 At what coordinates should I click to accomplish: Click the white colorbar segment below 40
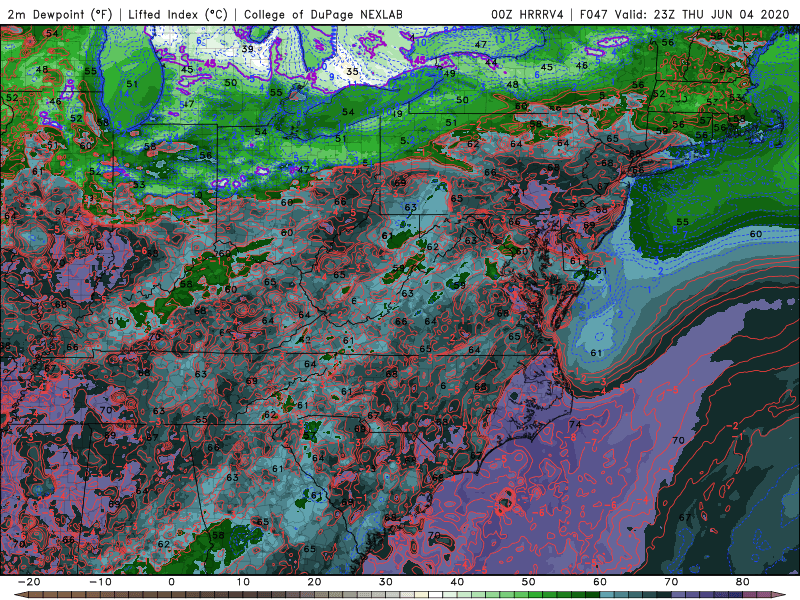pyautogui.click(x=435, y=595)
